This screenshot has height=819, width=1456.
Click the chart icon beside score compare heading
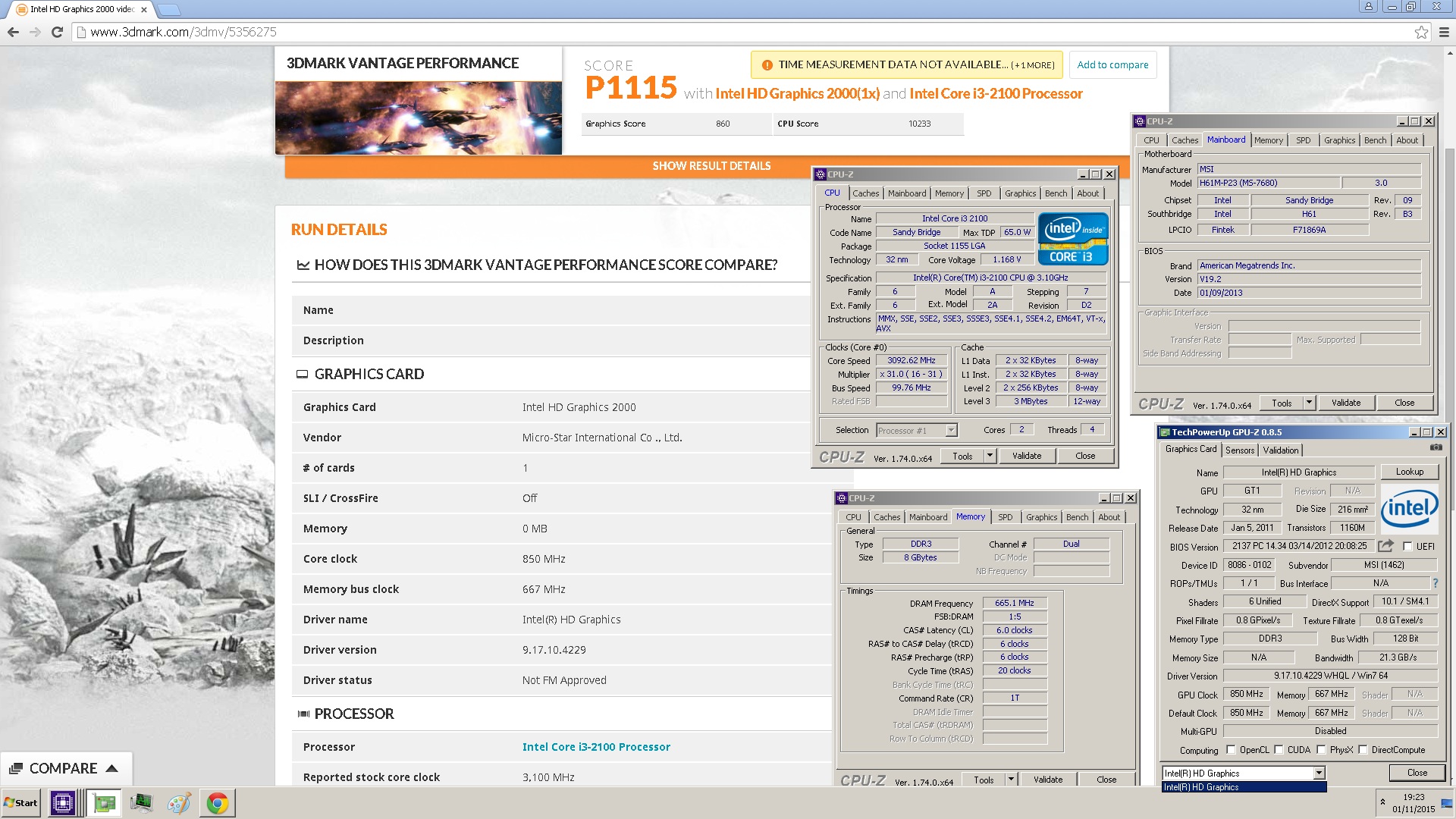303,265
